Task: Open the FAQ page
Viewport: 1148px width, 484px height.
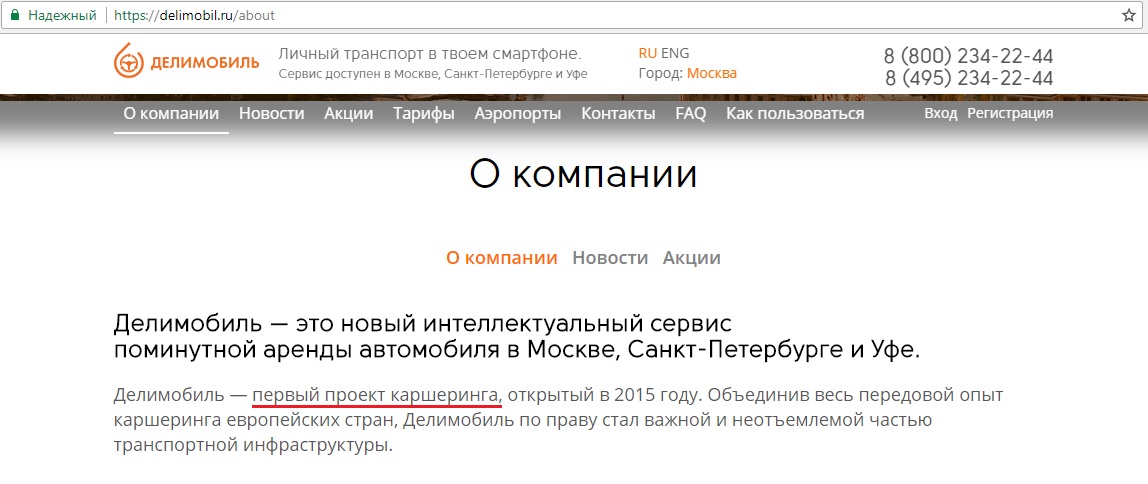Action: 691,113
